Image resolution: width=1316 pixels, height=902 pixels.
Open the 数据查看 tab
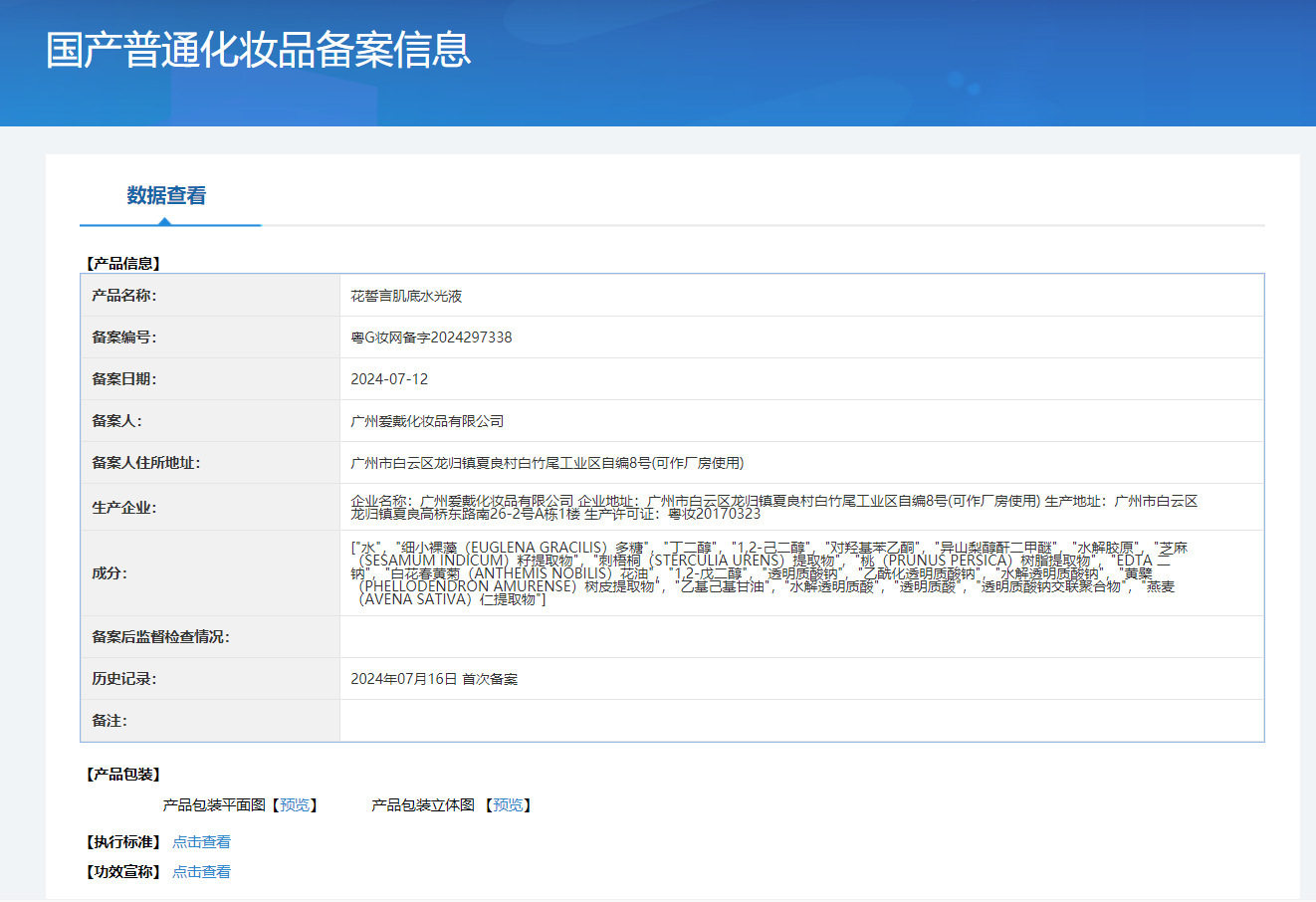pyautogui.click(x=166, y=196)
